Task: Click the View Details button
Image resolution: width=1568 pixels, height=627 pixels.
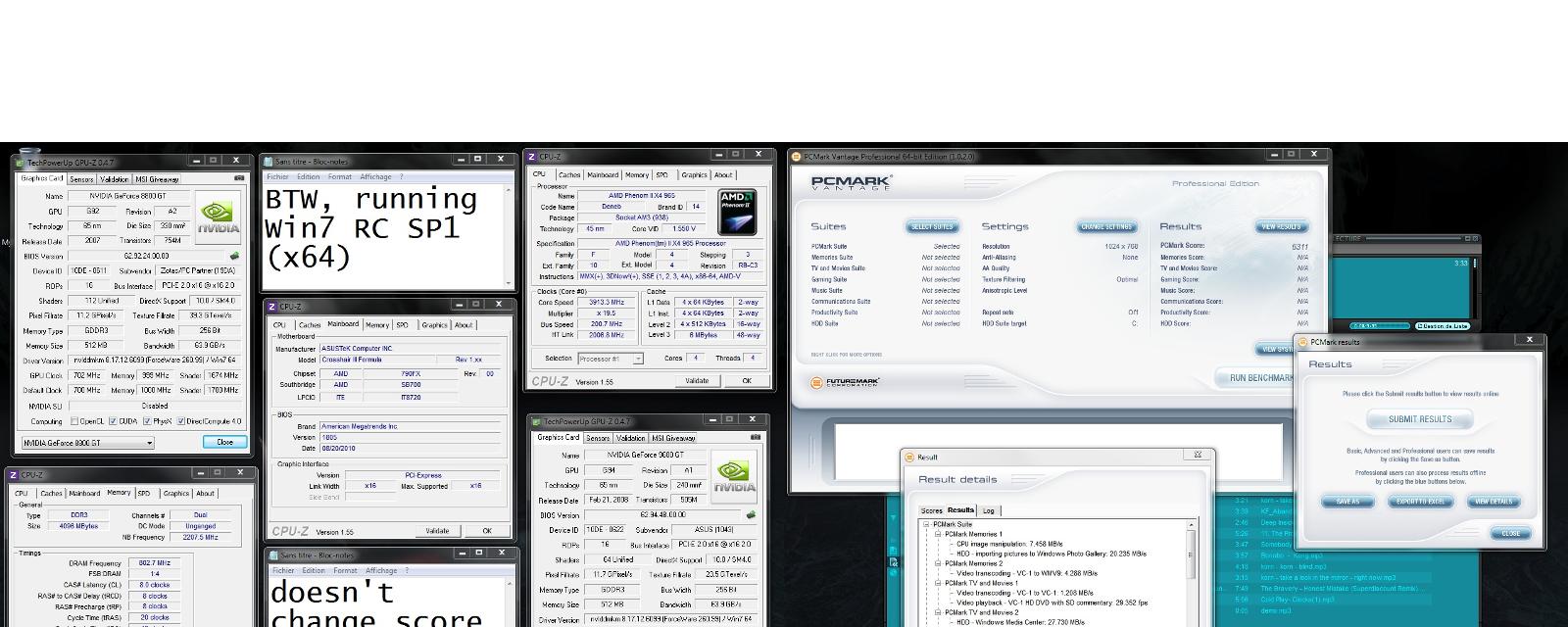Action: click(1494, 502)
